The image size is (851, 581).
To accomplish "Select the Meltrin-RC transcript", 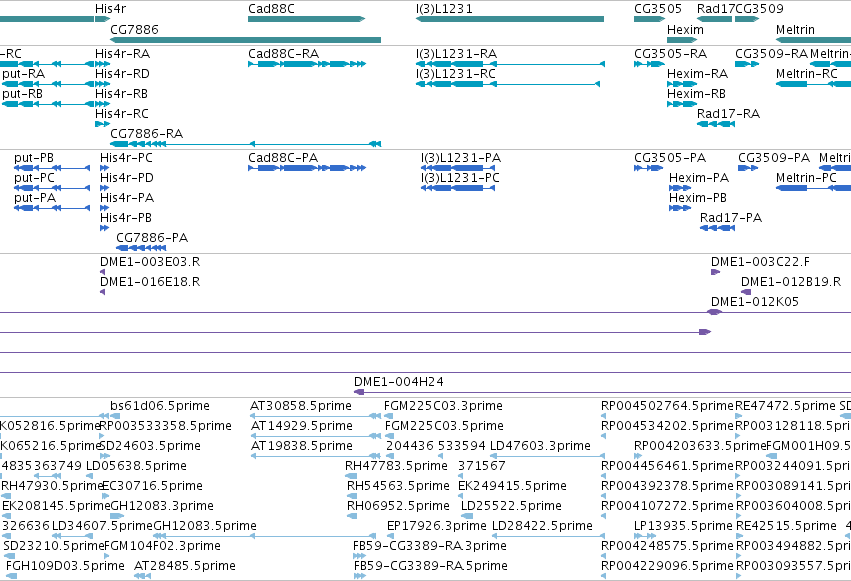I will (x=814, y=84).
